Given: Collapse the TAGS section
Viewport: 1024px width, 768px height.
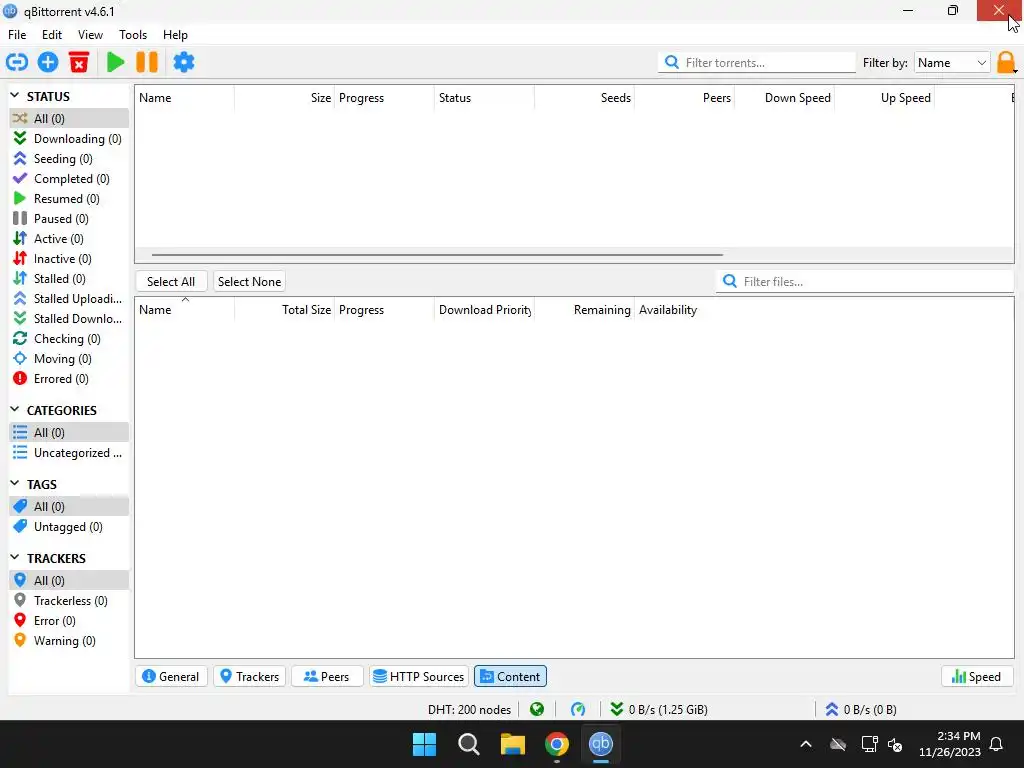Looking at the screenshot, I should click(15, 484).
